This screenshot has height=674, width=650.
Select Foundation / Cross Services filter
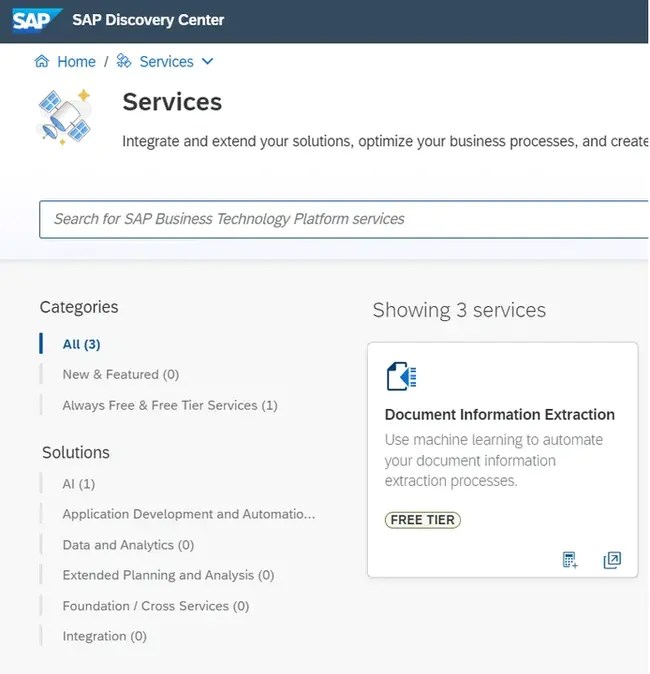156,606
